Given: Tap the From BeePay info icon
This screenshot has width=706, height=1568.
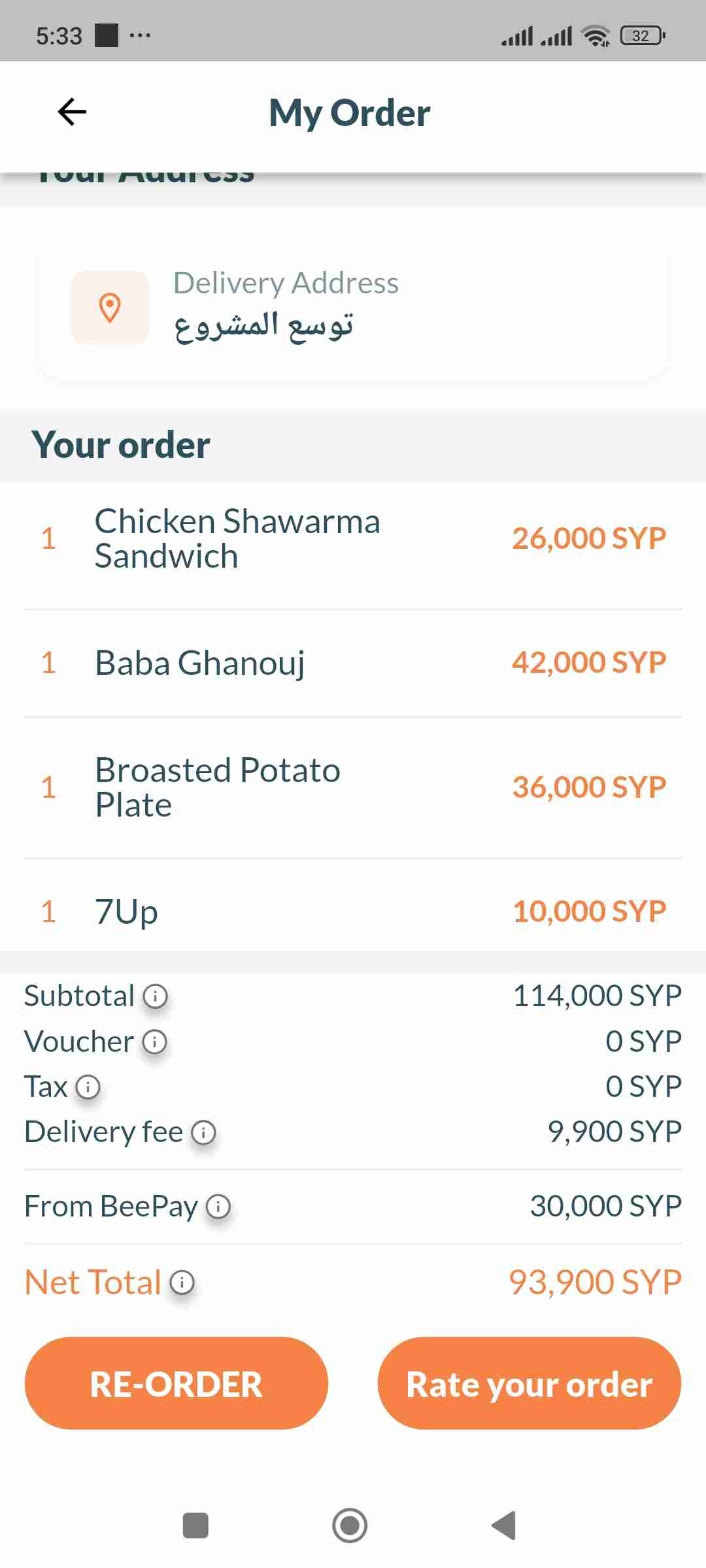Looking at the screenshot, I should tap(218, 1207).
